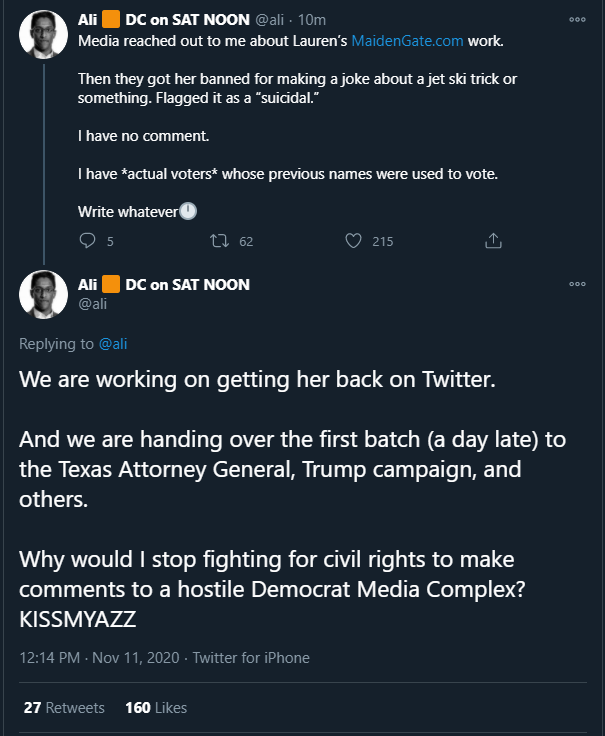Viewport: 605px width, 736px height.
Task: Click the 10m timestamp on first tweet
Action: click(312, 19)
